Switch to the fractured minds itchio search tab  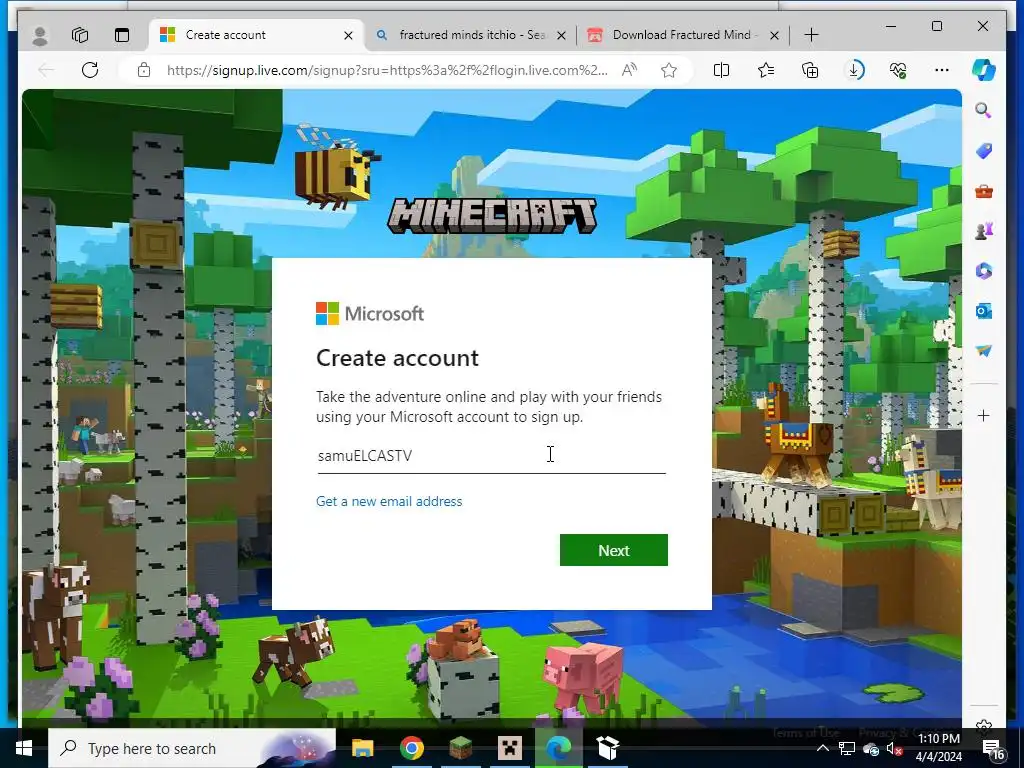click(472, 35)
